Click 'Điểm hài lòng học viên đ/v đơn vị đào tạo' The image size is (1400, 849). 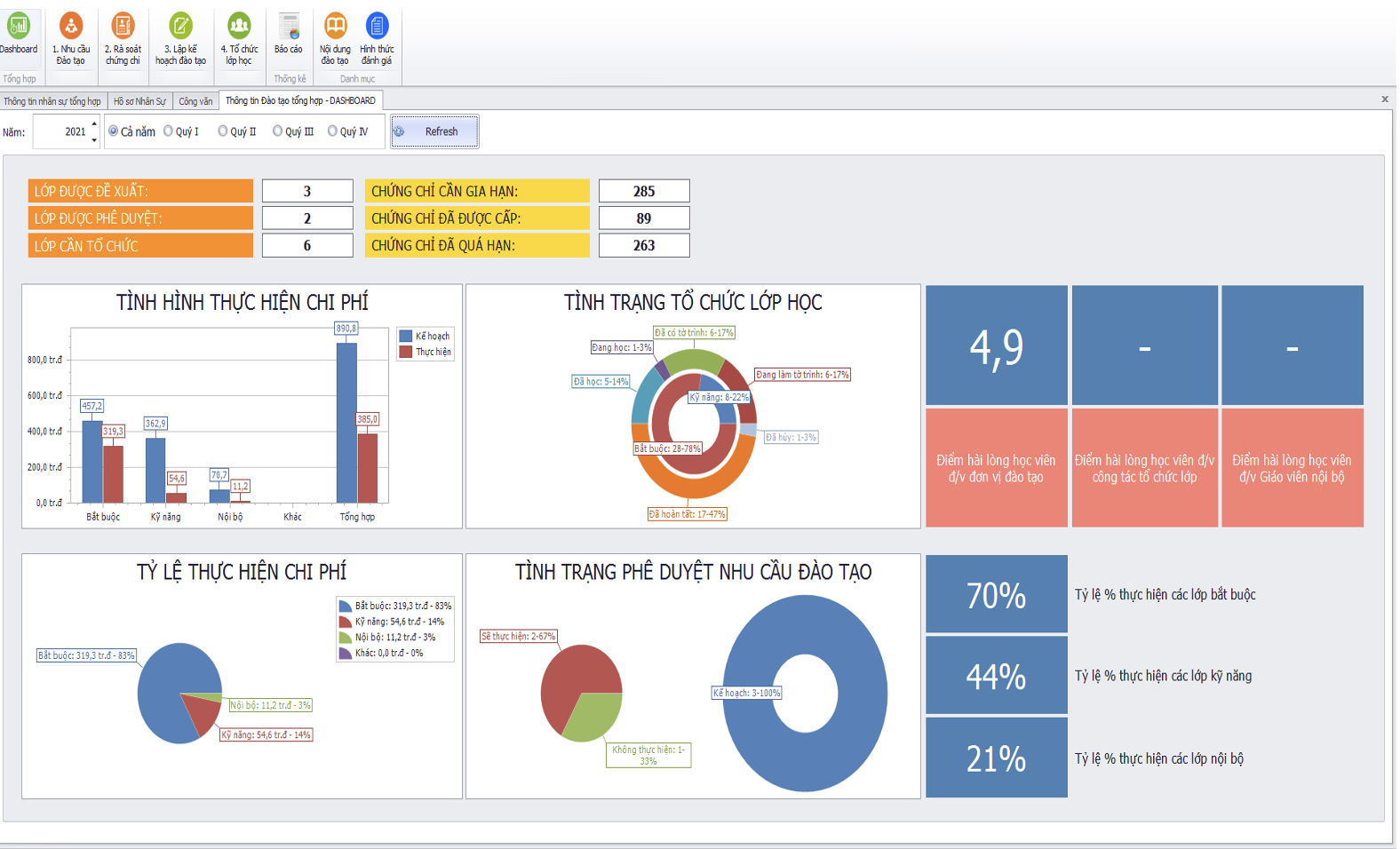tap(997, 468)
